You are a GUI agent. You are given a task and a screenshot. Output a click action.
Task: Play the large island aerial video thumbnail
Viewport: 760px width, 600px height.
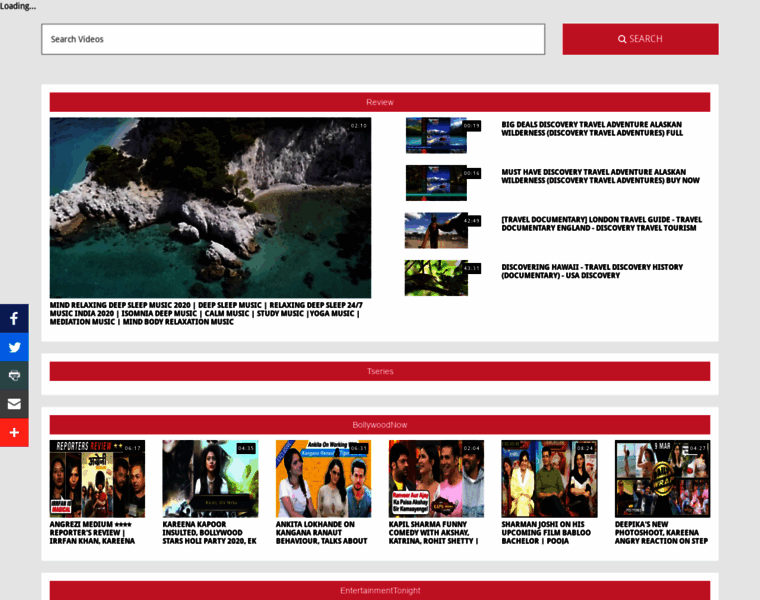(210, 207)
